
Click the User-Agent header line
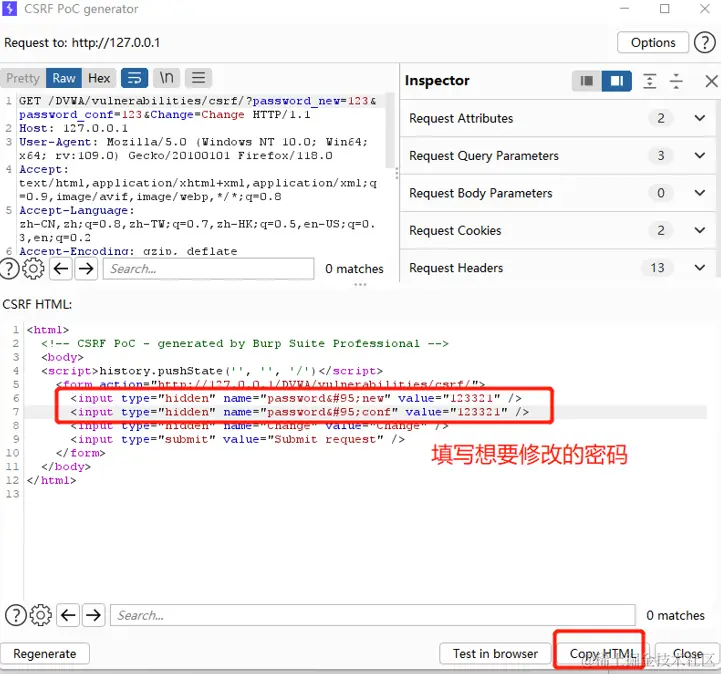194,149
